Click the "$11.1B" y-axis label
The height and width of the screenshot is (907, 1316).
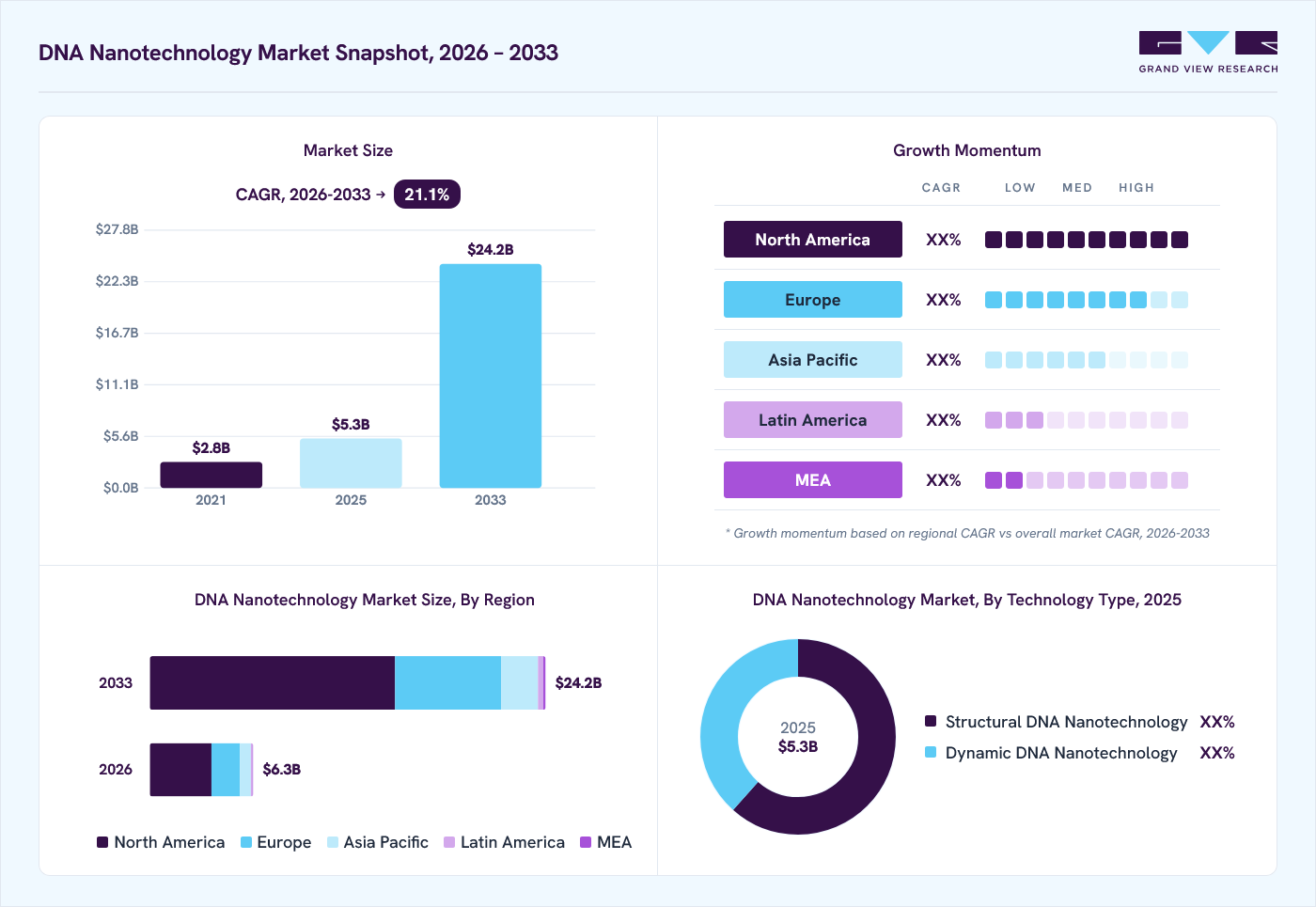(x=117, y=384)
